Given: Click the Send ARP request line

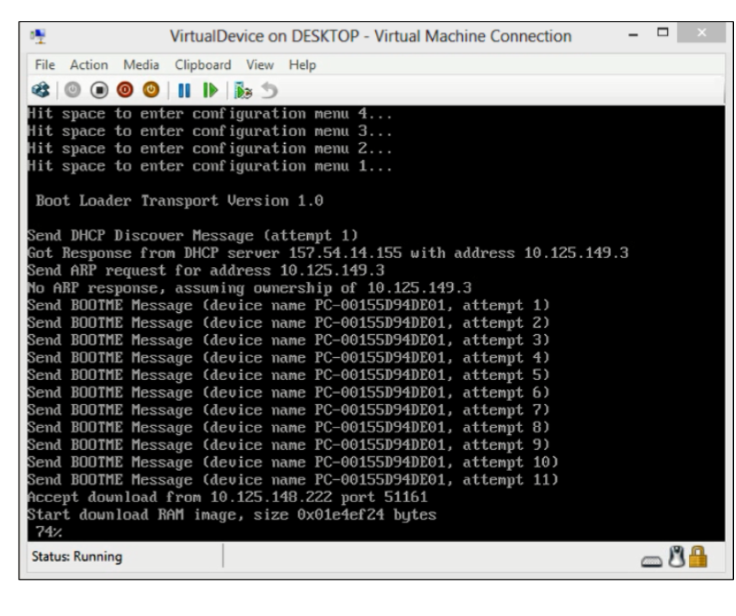Looking at the screenshot, I should point(206,270).
